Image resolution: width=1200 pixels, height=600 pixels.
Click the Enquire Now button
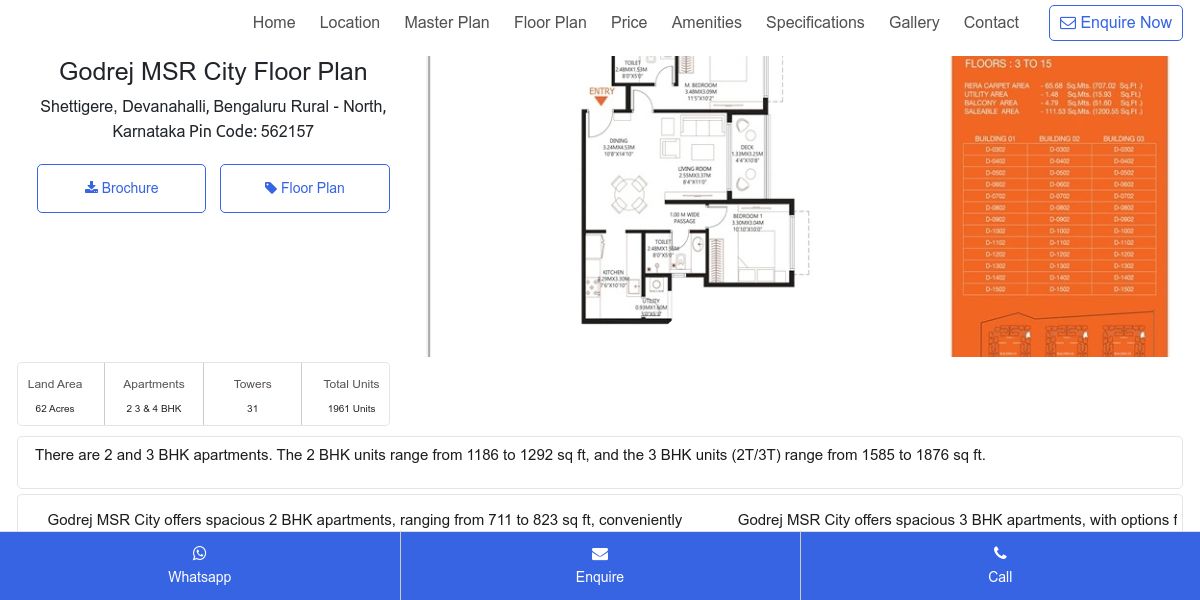point(1115,22)
